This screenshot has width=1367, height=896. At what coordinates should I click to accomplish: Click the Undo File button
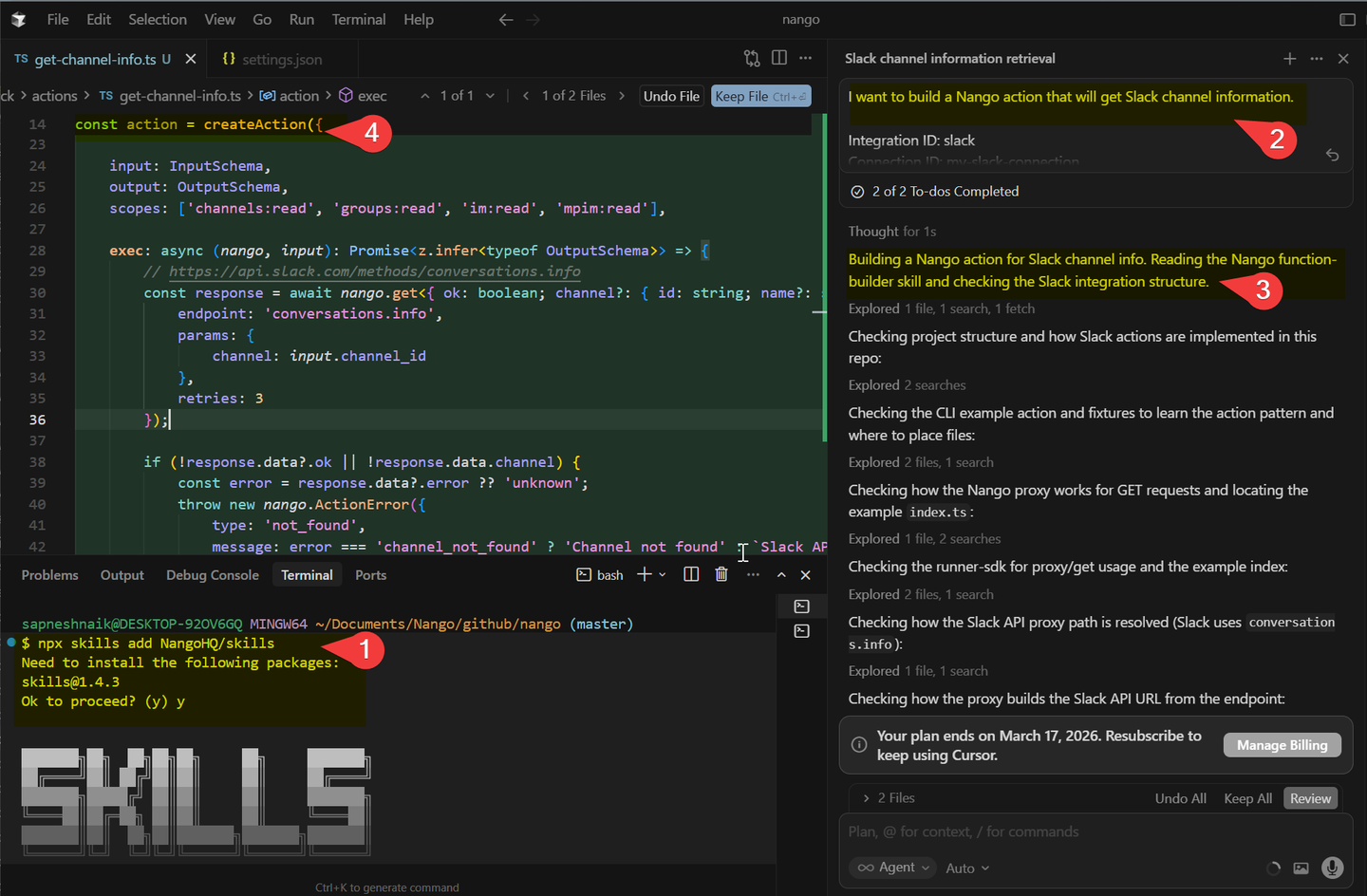point(671,96)
